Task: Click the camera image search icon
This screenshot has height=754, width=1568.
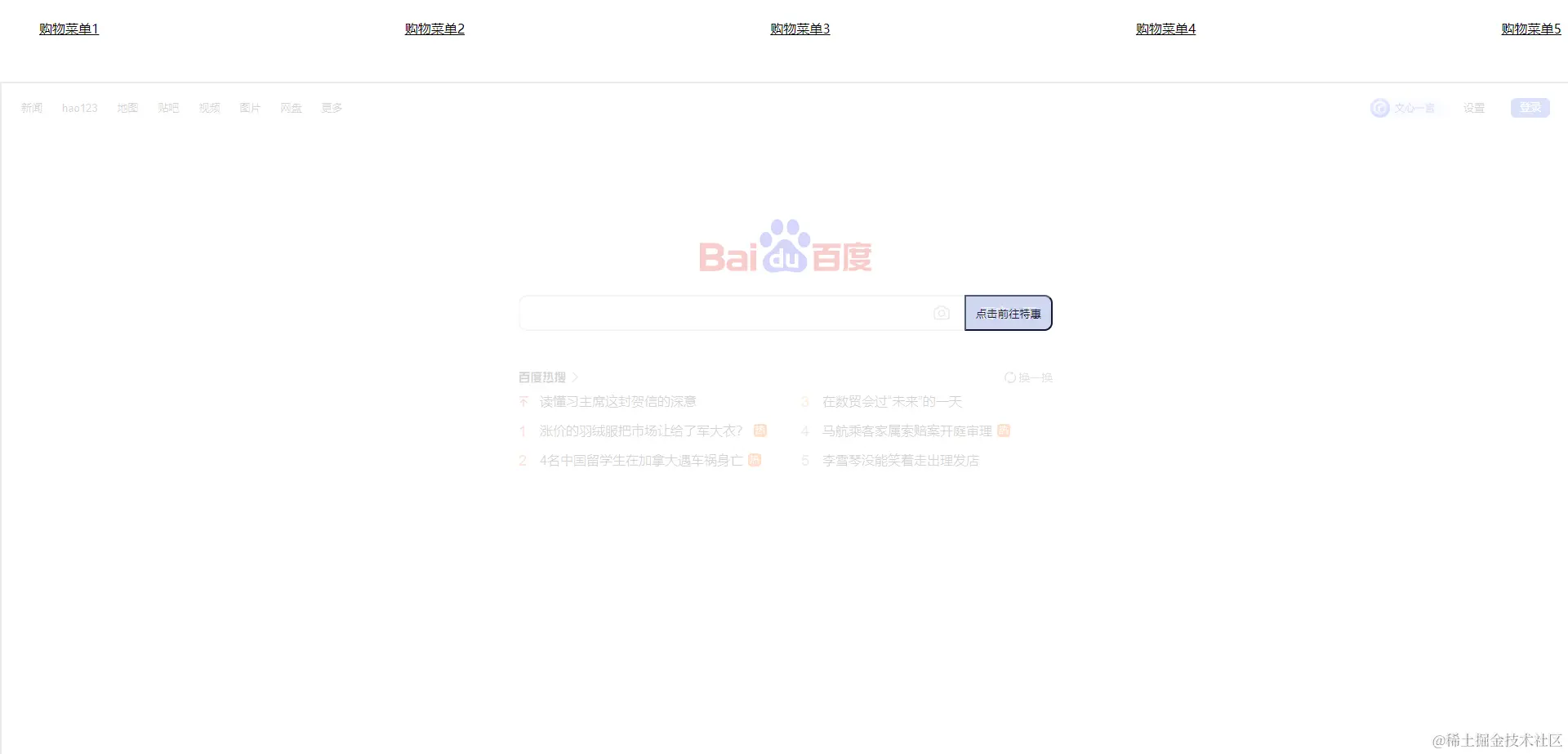Action: click(942, 313)
